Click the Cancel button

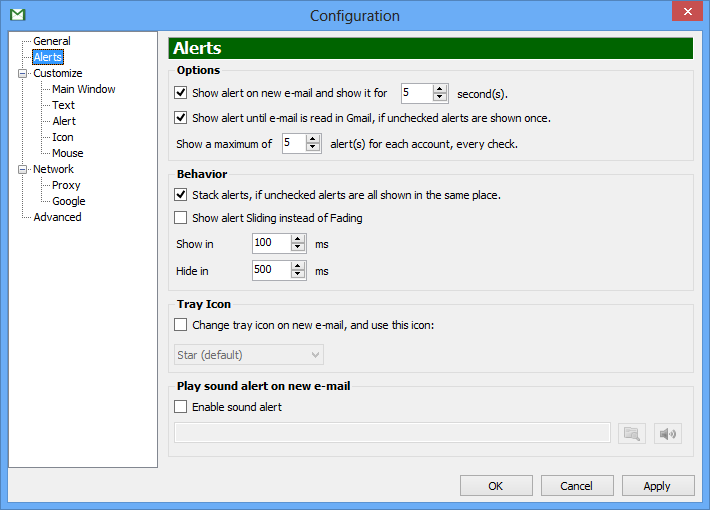point(577,486)
